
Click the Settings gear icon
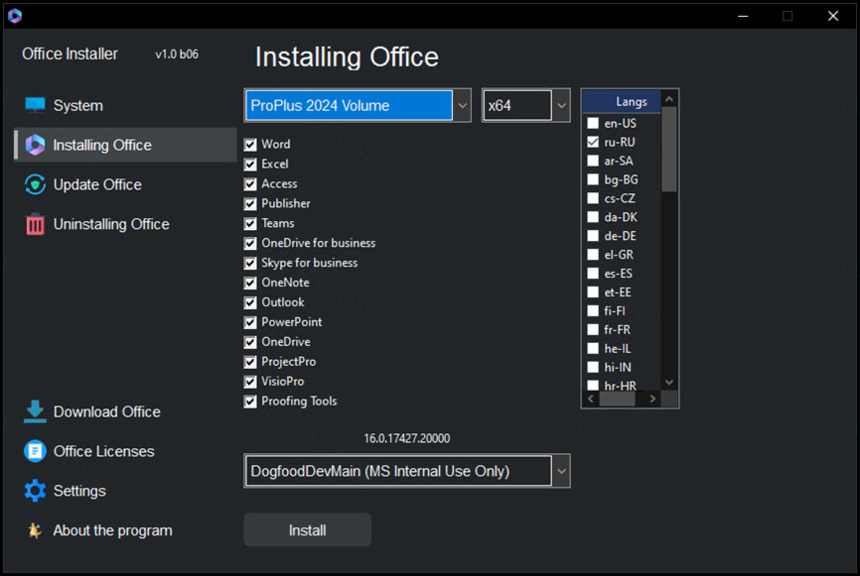pyautogui.click(x=35, y=491)
